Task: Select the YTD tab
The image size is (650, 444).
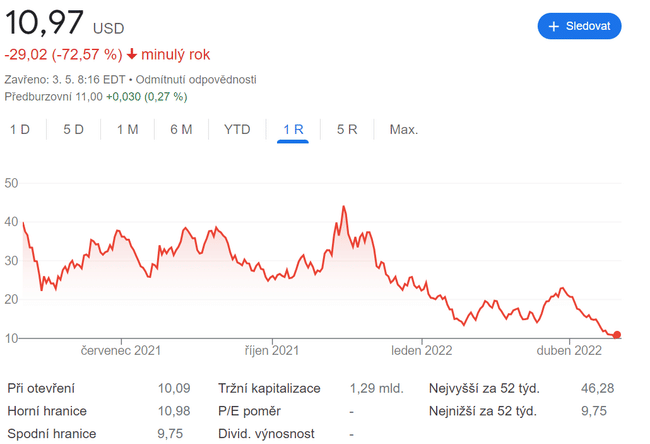Action: (x=237, y=129)
